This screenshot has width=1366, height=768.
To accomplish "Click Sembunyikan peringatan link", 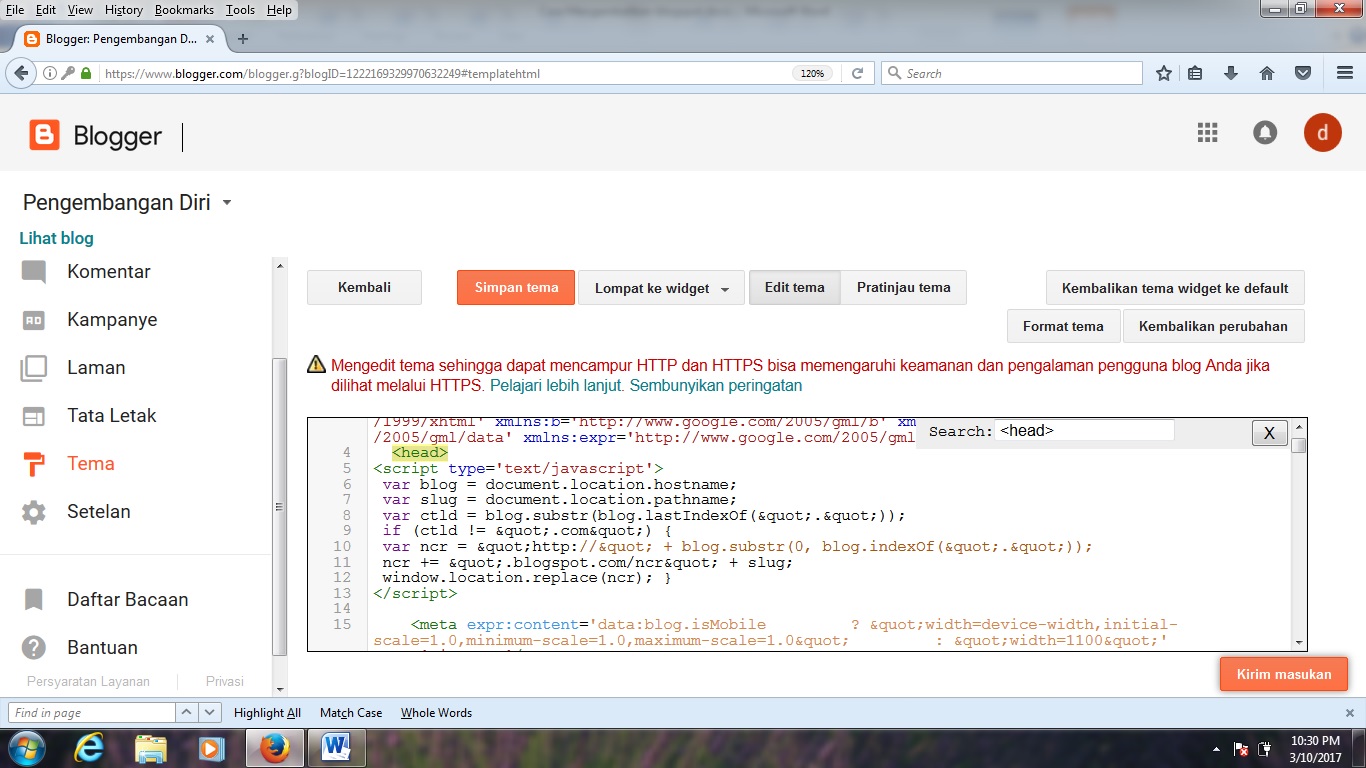I will click(716, 385).
